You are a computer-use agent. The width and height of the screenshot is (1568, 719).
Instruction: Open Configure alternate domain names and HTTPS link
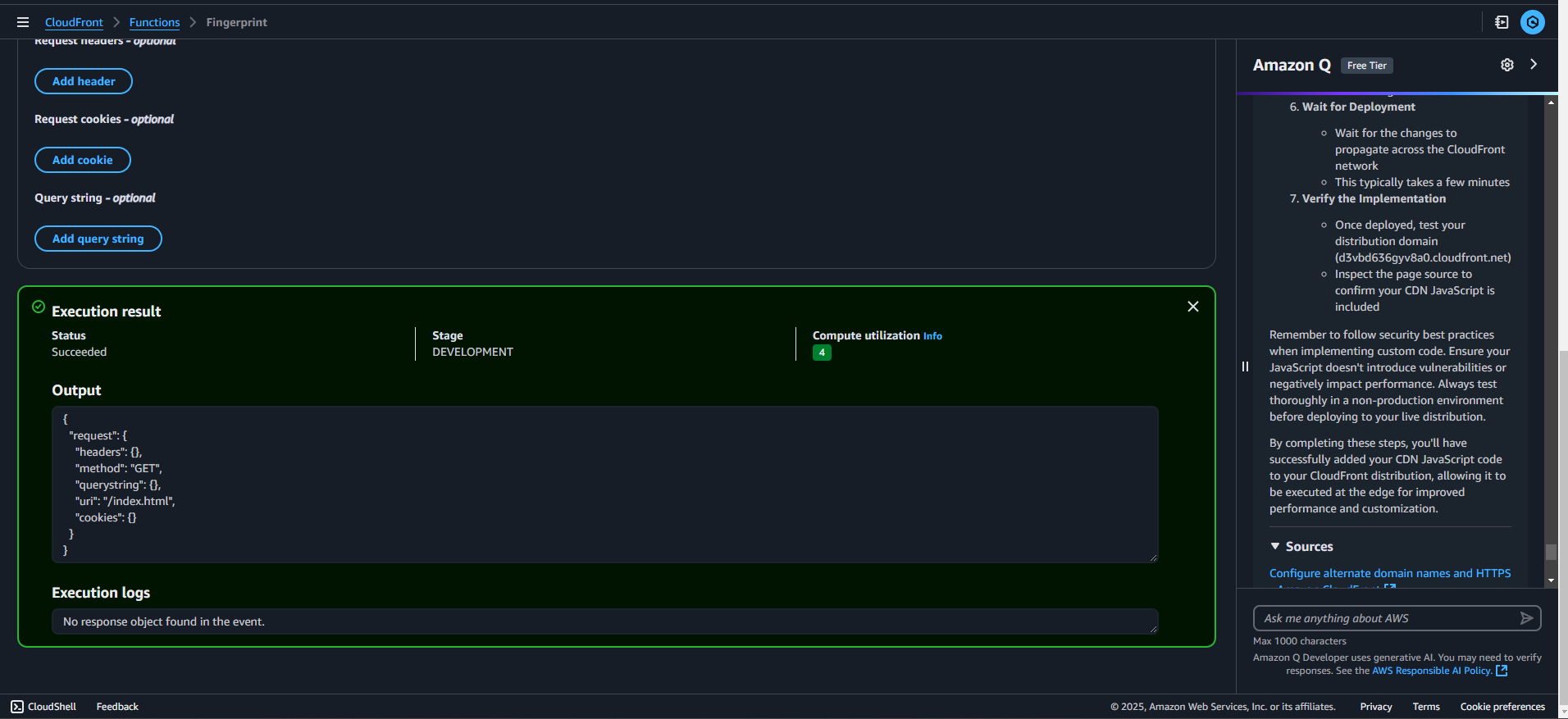(1390, 573)
